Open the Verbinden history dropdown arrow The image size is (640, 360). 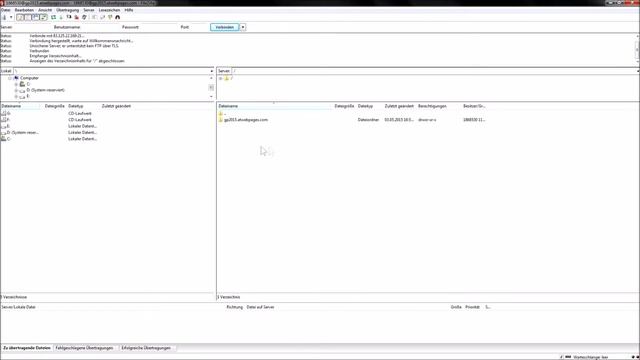(x=243, y=27)
